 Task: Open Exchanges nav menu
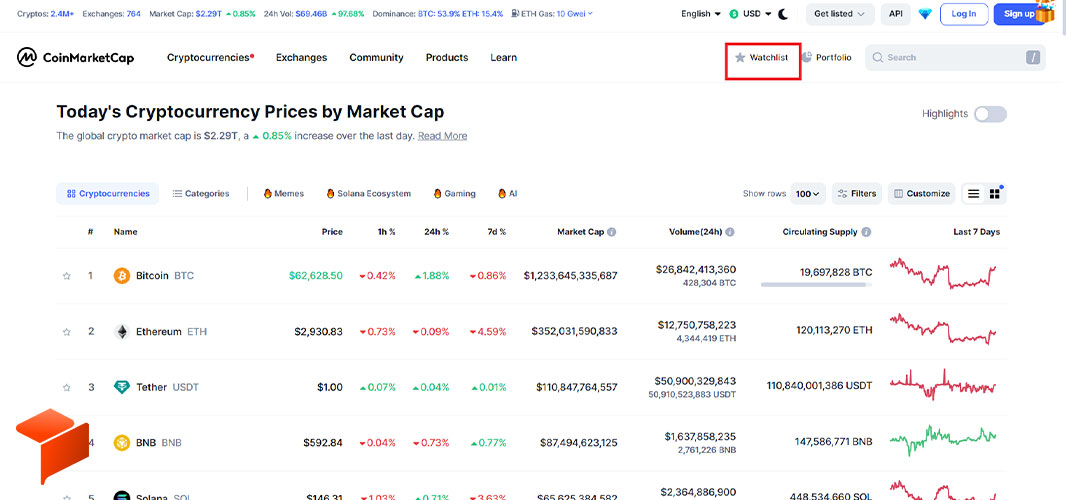coord(301,58)
